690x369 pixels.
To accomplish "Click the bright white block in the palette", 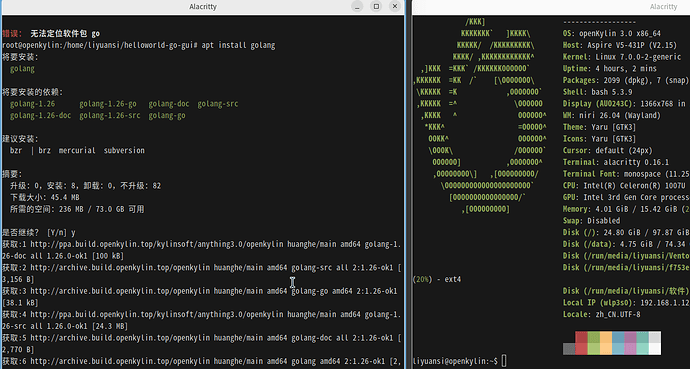I will tap(655, 349).
